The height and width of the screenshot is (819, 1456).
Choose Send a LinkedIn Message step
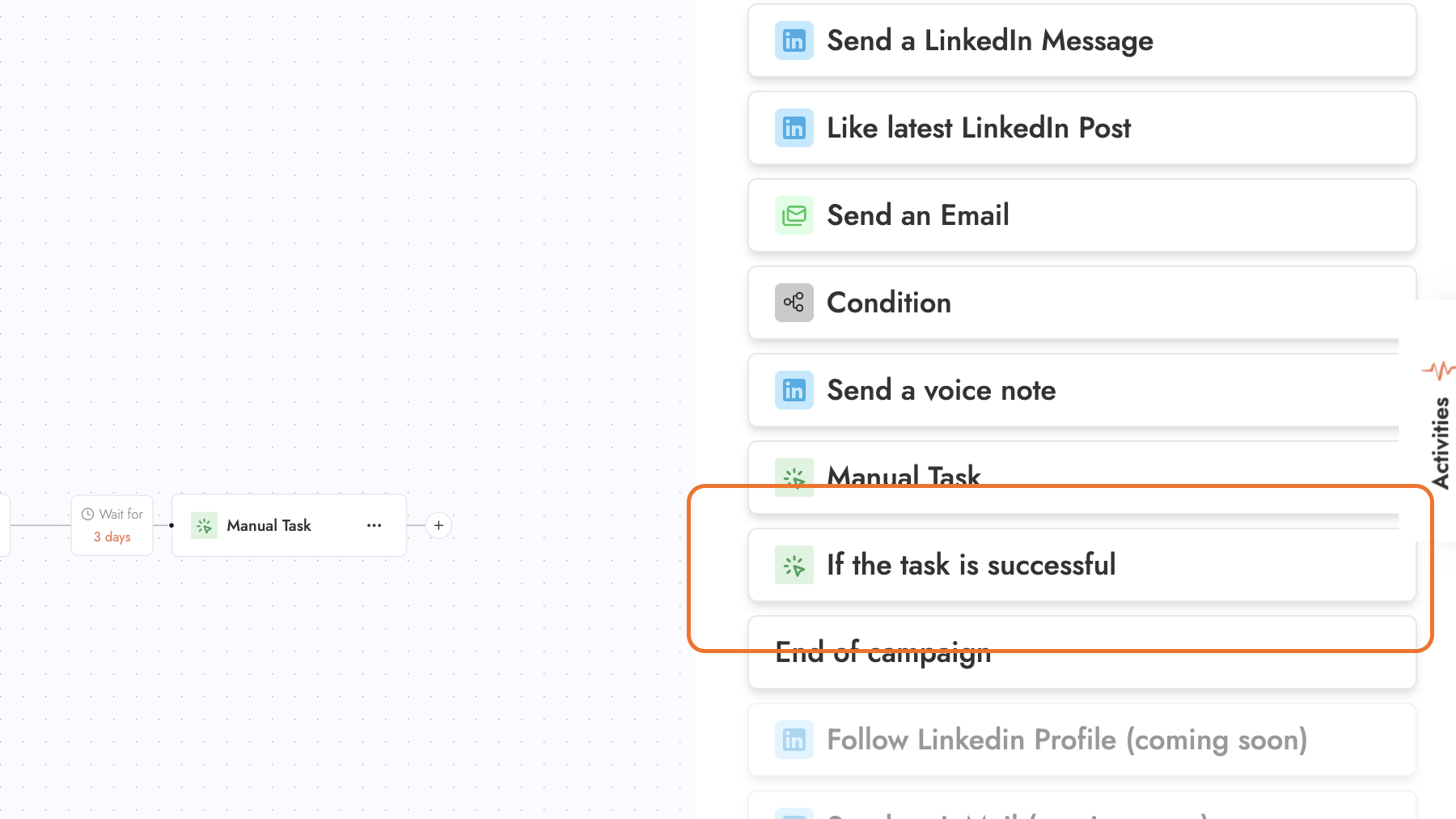click(x=1081, y=40)
